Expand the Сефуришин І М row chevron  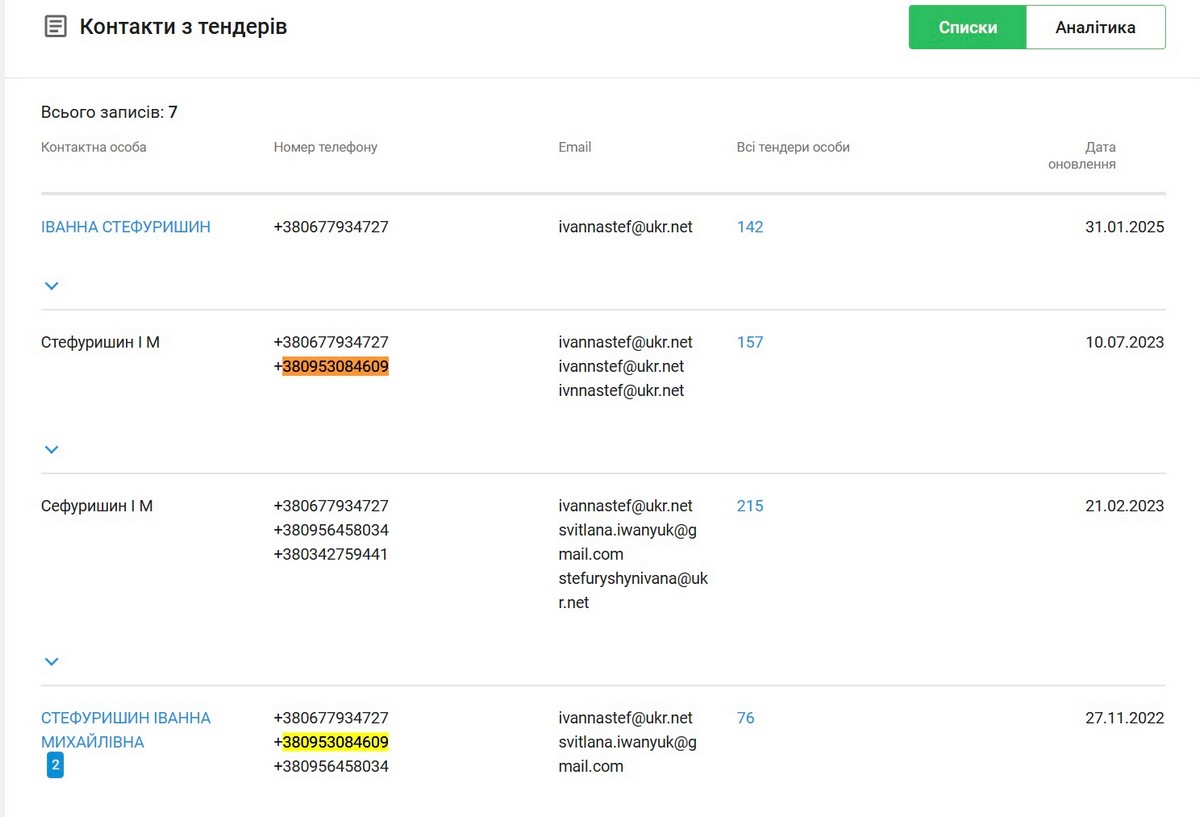(52, 662)
